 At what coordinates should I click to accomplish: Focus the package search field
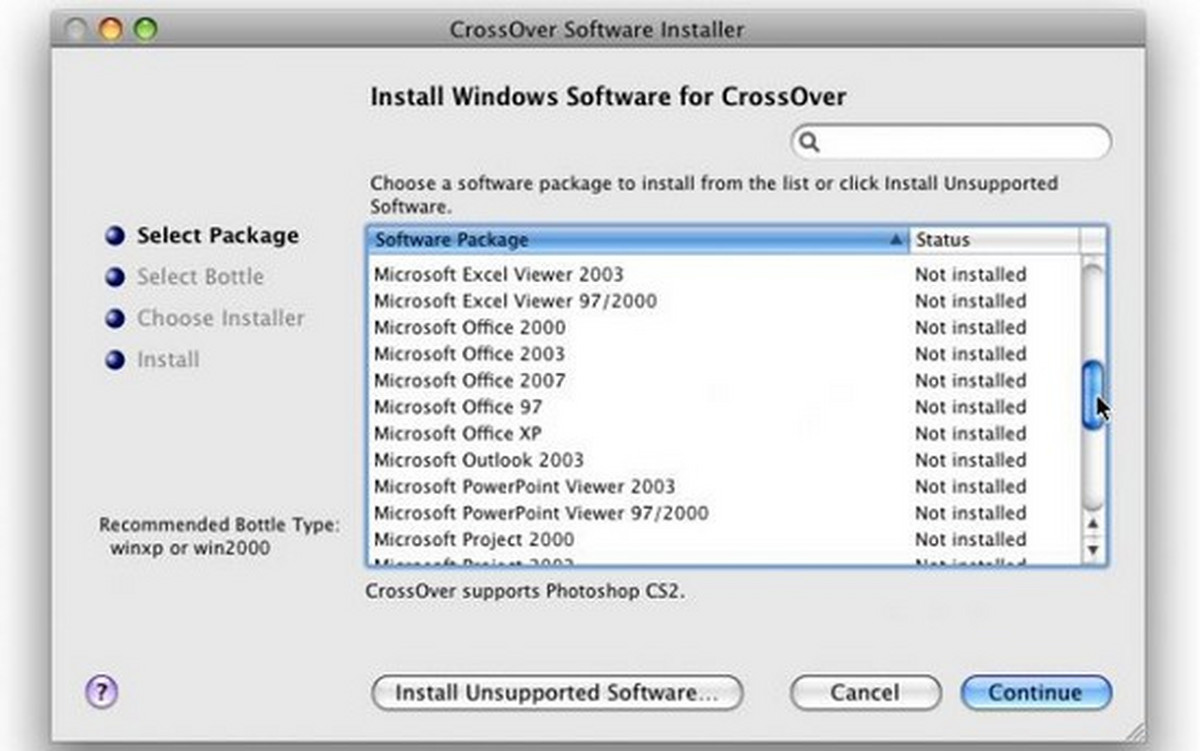pyautogui.click(x=960, y=143)
